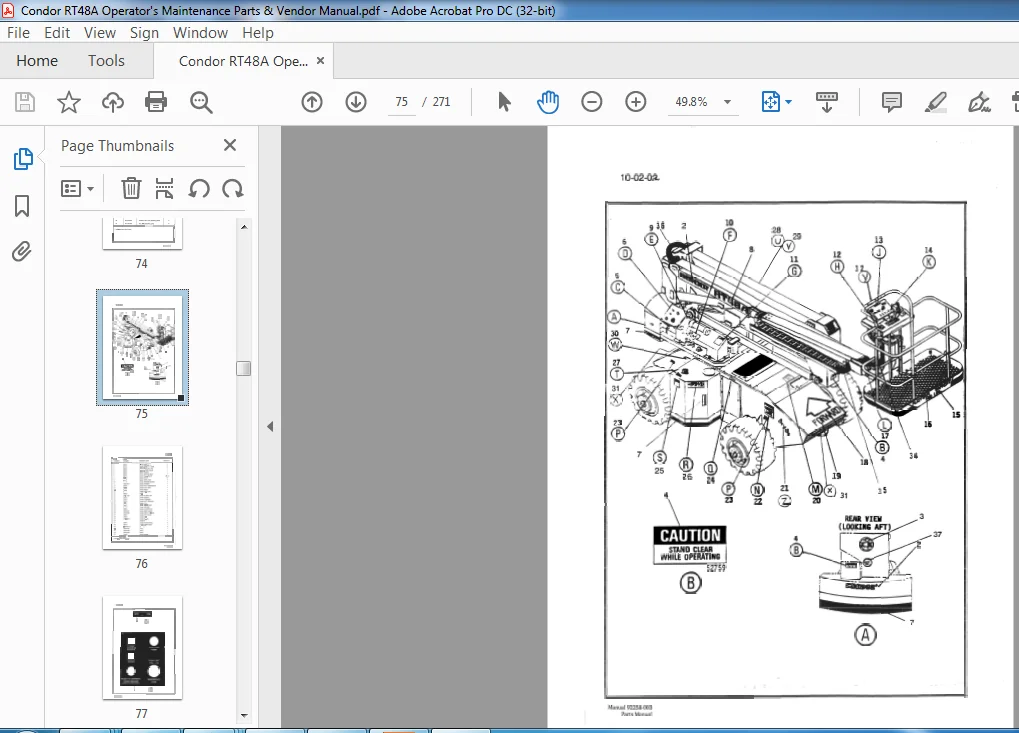The image size is (1019, 733).
Task: Activate the Hand pan tool
Action: [x=548, y=102]
